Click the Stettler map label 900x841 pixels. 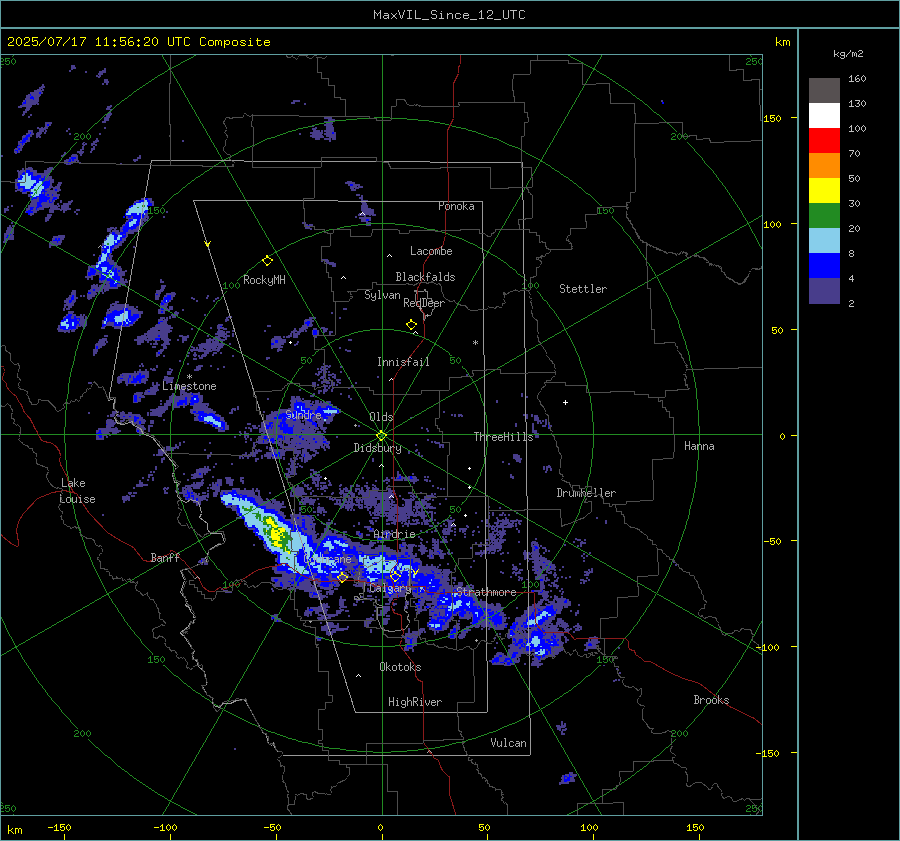click(583, 289)
